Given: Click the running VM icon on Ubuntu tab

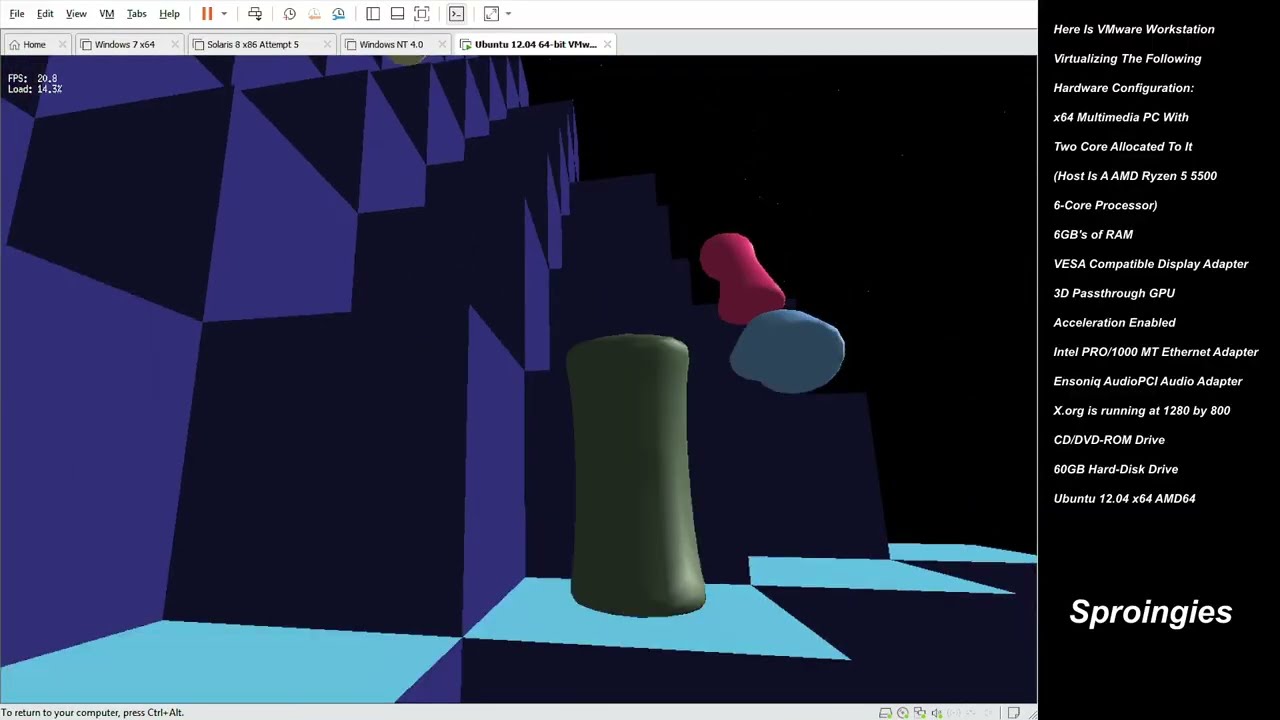Looking at the screenshot, I should tap(466, 44).
